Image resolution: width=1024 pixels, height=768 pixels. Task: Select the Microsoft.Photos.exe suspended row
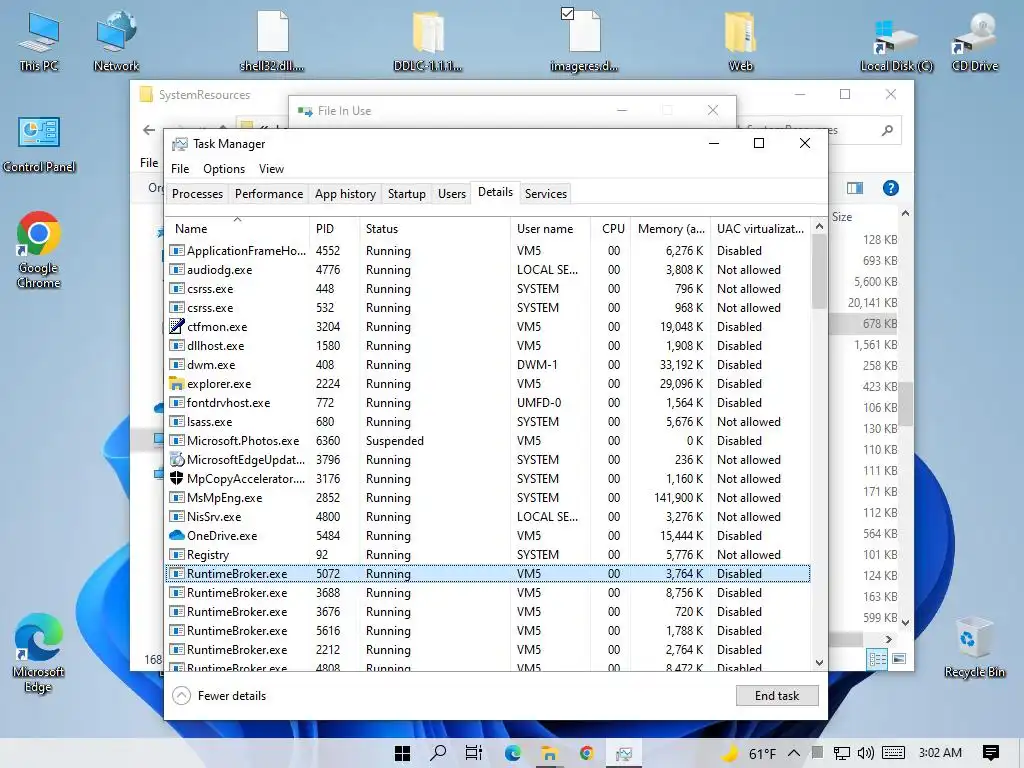pos(488,441)
